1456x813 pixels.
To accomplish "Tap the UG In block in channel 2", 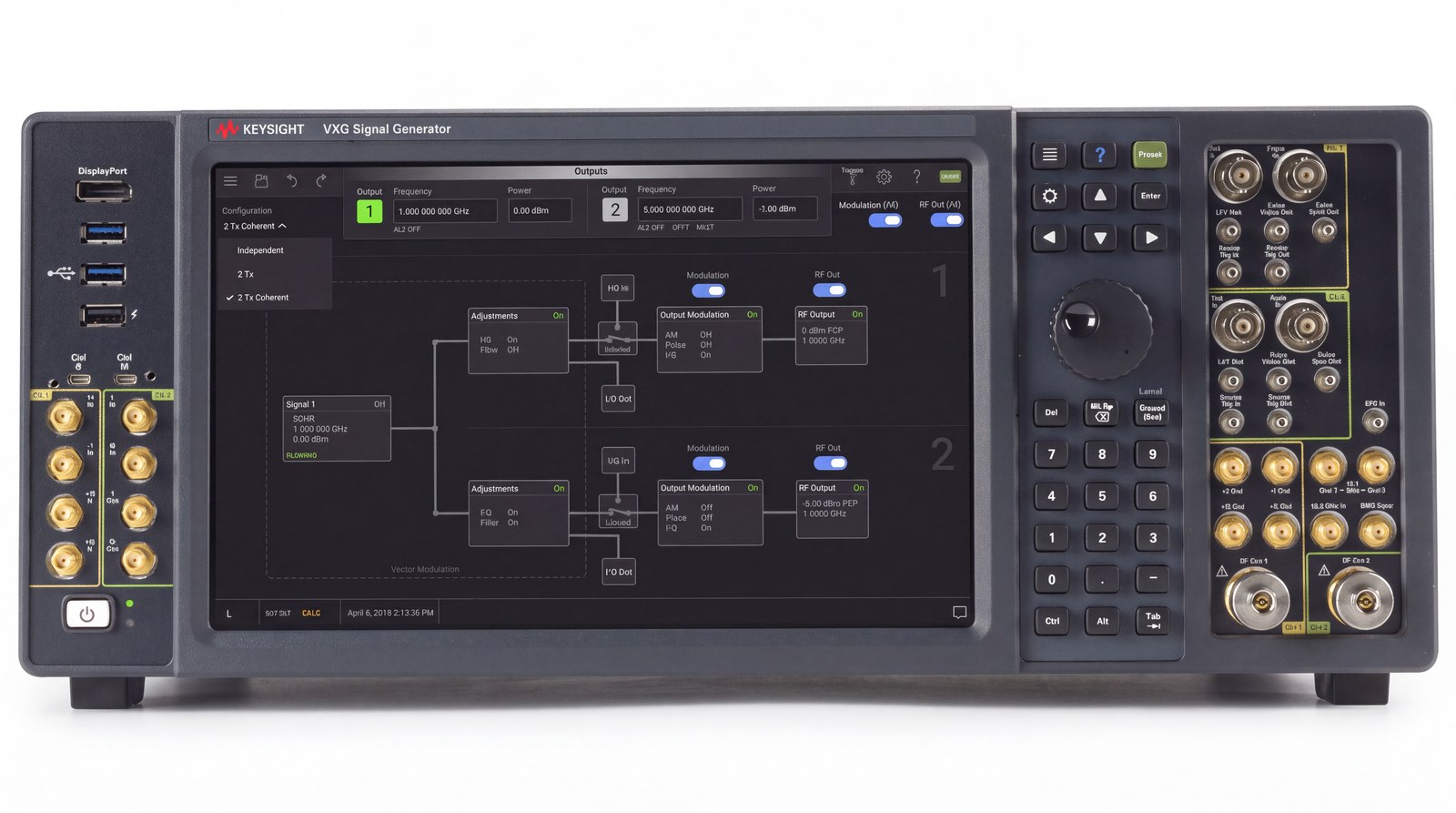I will 618,461.
